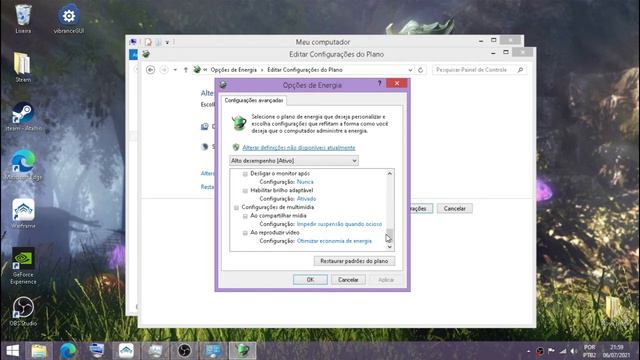
Task: Go up one level in control panel
Action: click(186, 70)
